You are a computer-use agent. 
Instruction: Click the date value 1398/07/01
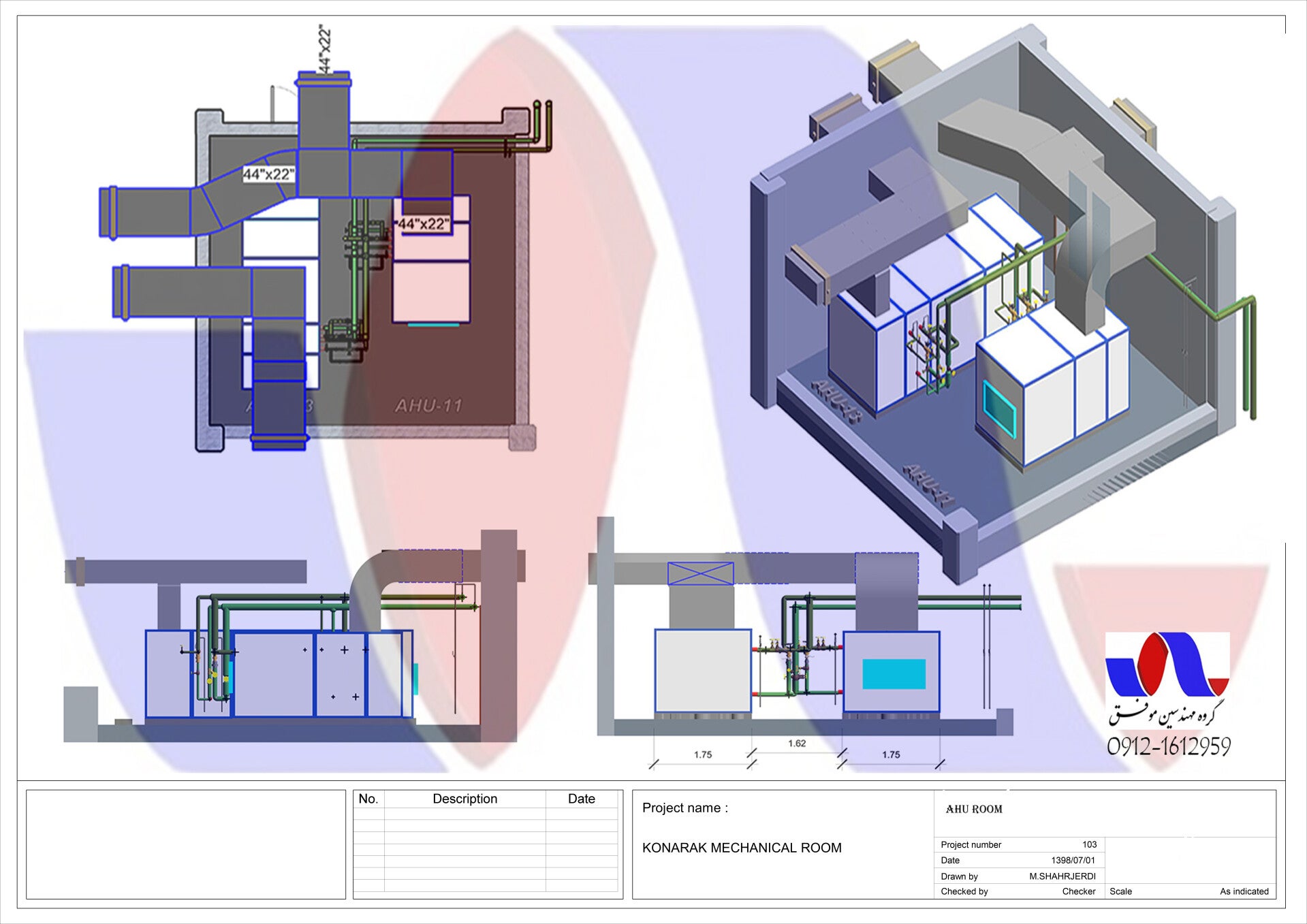click(x=1073, y=861)
